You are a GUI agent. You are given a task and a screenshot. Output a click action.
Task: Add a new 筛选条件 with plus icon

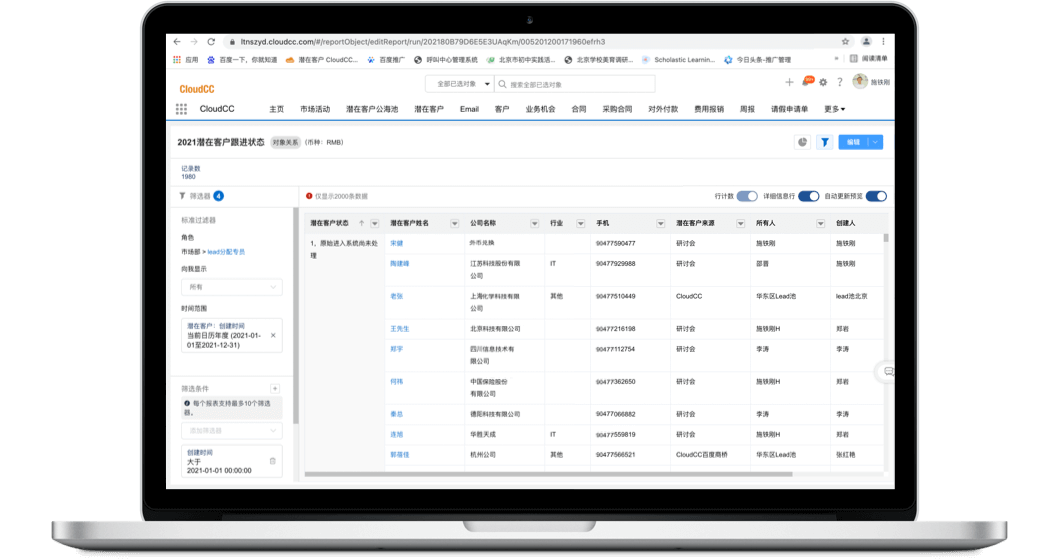tap(275, 389)
